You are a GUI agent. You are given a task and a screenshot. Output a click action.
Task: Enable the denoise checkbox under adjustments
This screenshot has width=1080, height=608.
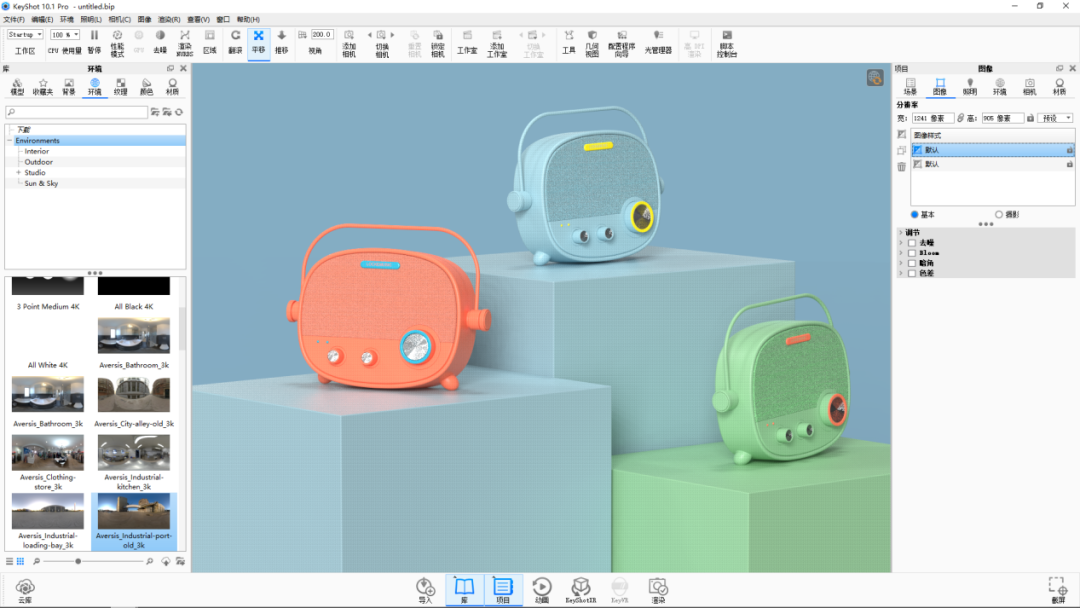tap(912, 242)
